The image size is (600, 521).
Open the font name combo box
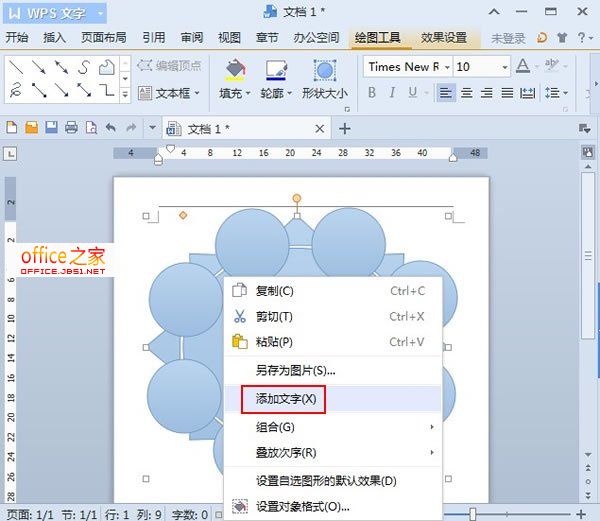point(408,67)
